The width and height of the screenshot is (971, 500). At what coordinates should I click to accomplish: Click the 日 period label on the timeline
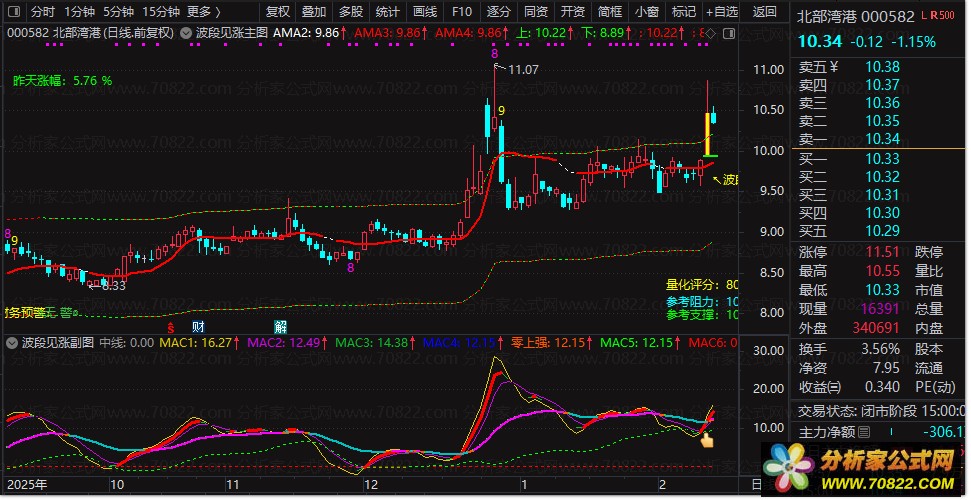point(755,485)
